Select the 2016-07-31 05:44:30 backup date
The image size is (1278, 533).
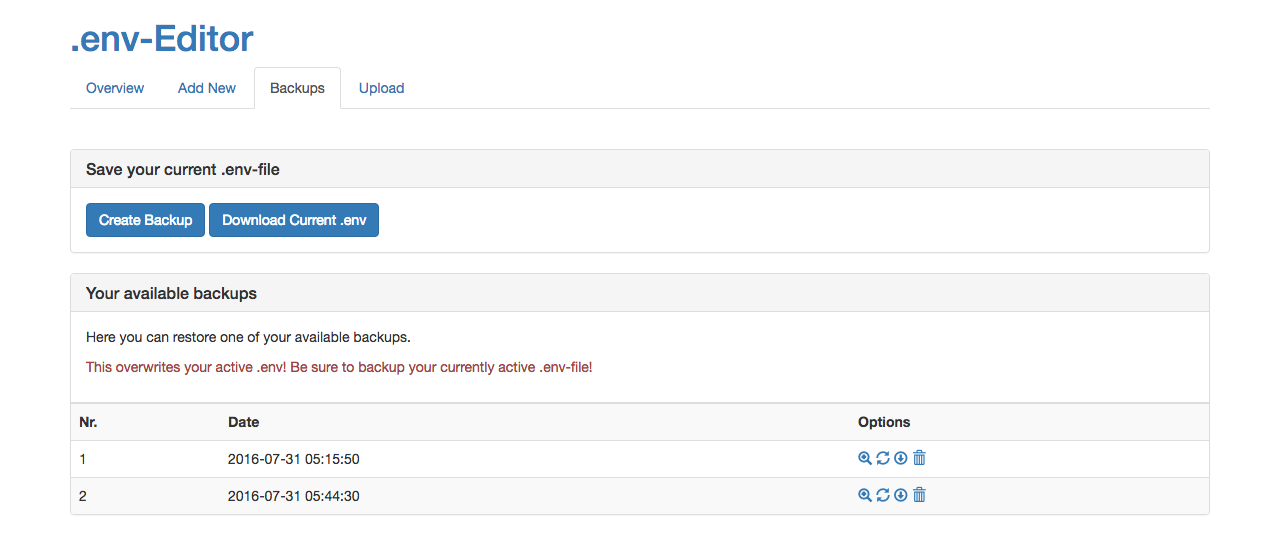(x=293, y=496)
